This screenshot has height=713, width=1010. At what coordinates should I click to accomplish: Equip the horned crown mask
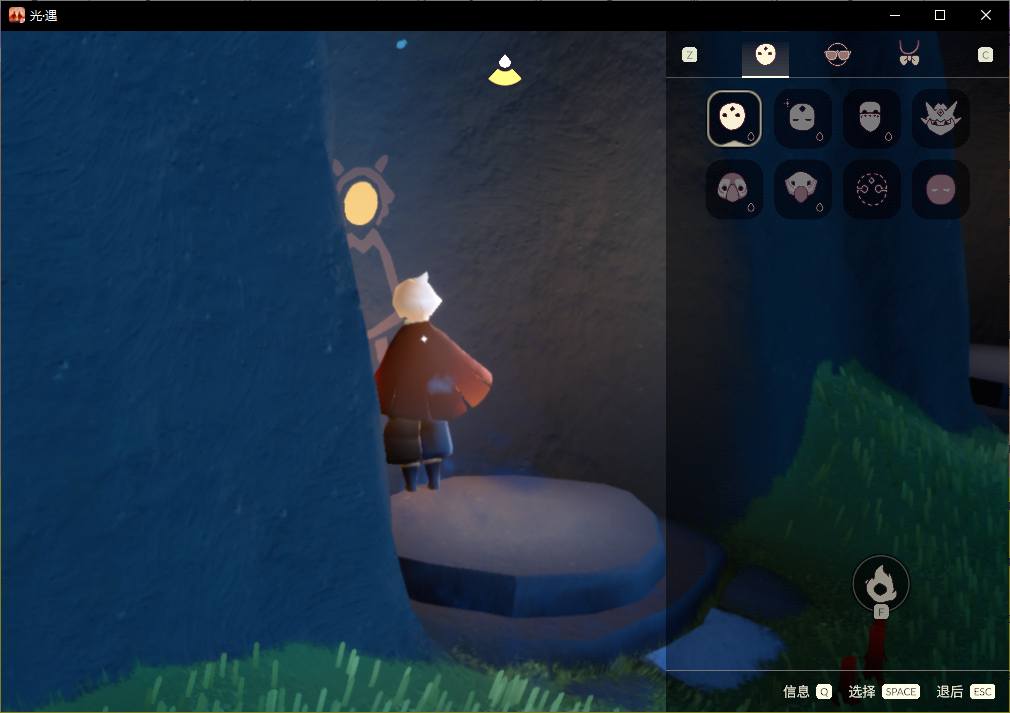pyautogui.click(x=940, y=119)
